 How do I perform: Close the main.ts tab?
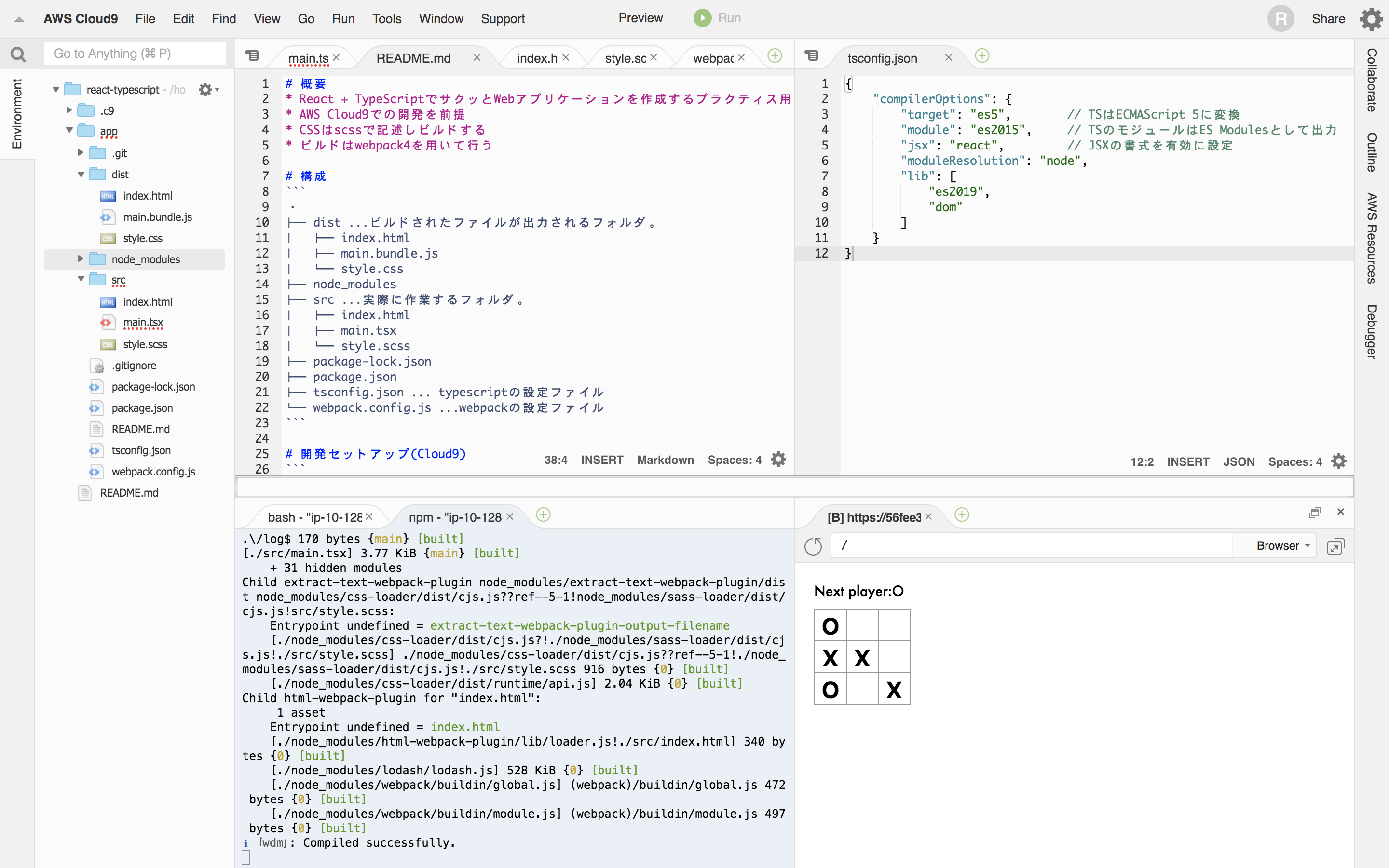[336, 57]
